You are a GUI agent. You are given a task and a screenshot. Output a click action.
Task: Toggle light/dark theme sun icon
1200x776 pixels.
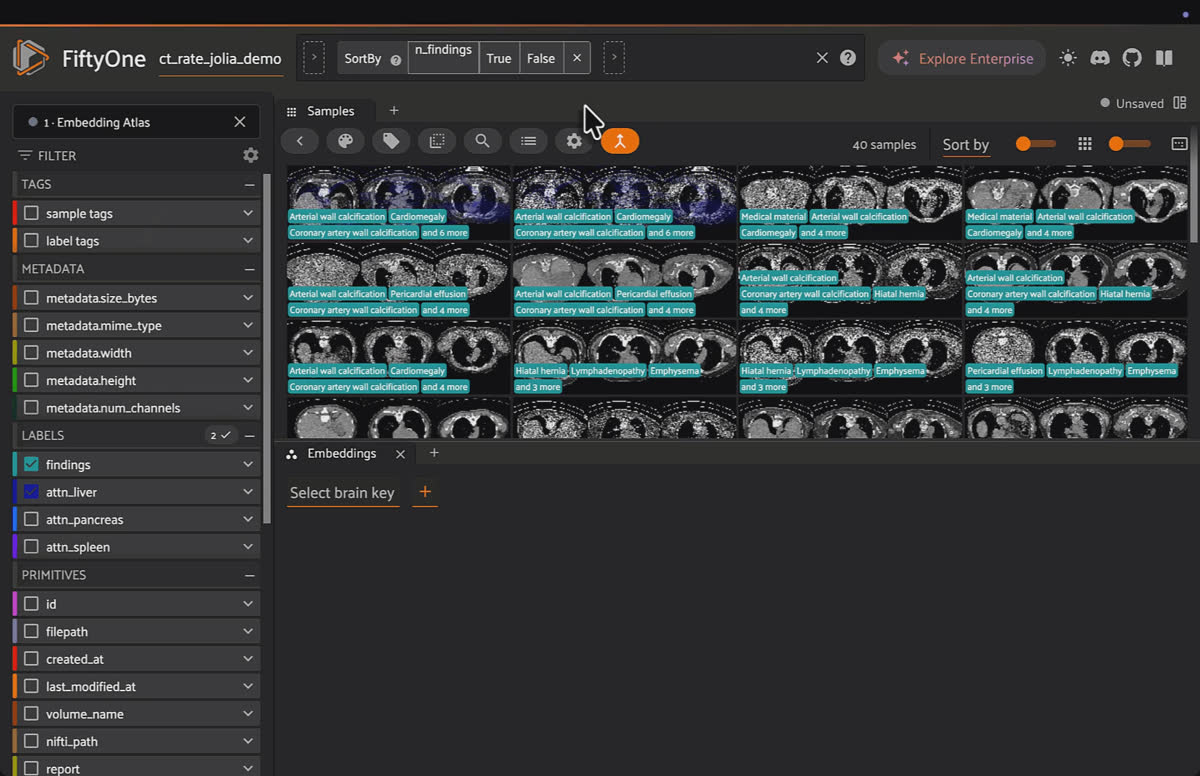tap(1068, 58)
